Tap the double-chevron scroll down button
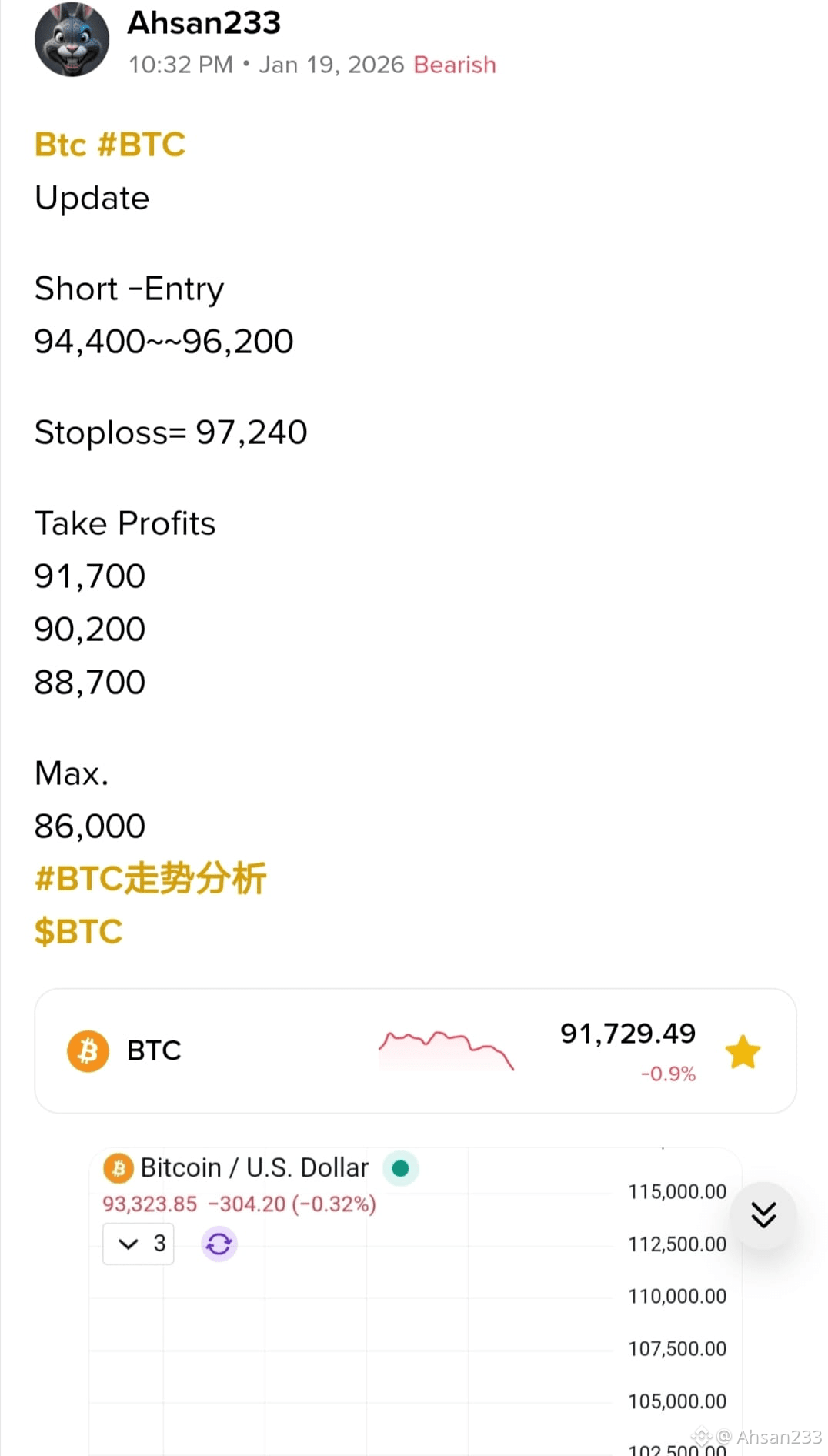The height and width of the screenshot is (1456, 828). (x=763, y=1215)
